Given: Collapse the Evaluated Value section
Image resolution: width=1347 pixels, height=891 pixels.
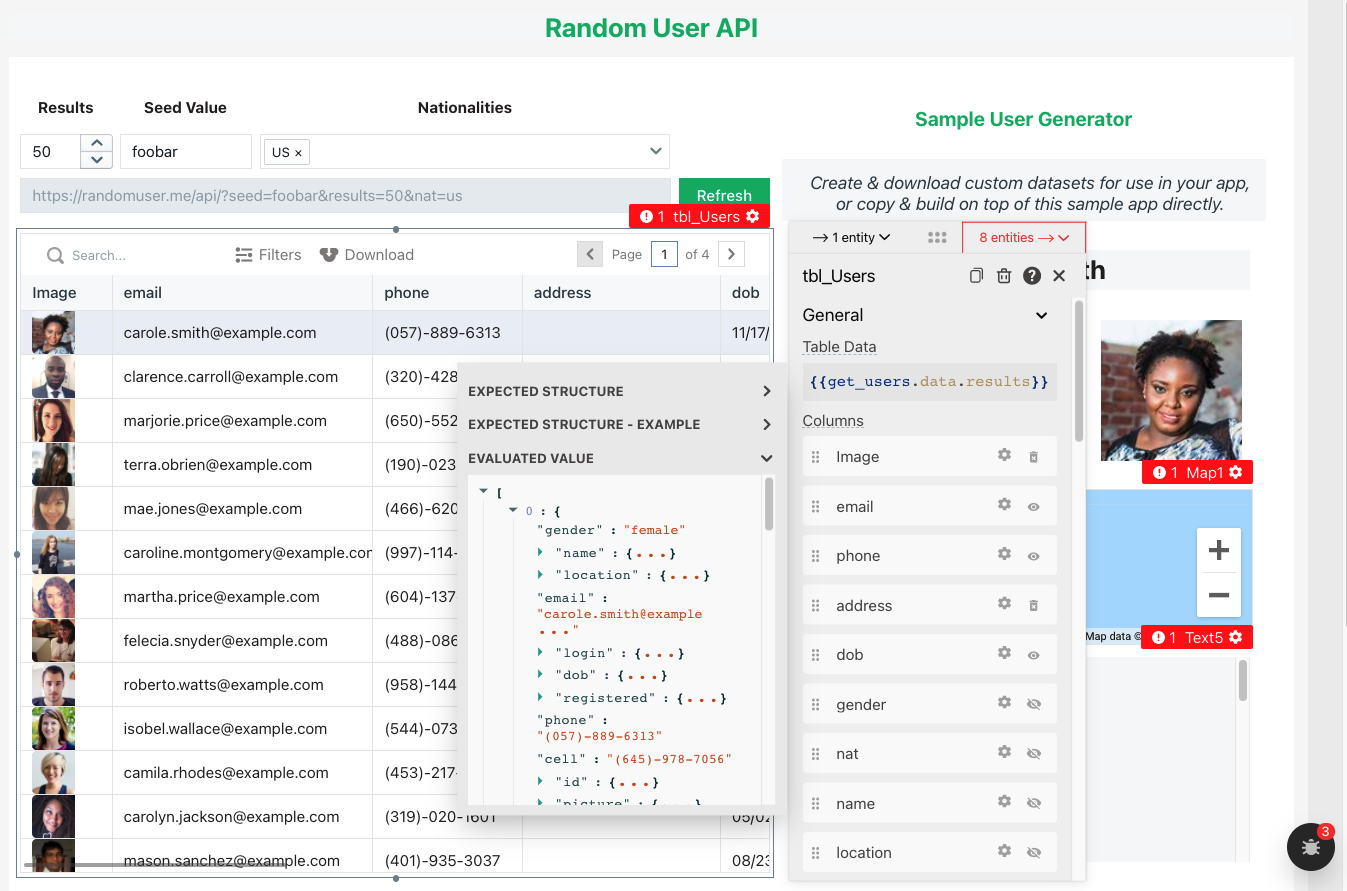Looking at the screenshot, I should (x=766, y=458).
